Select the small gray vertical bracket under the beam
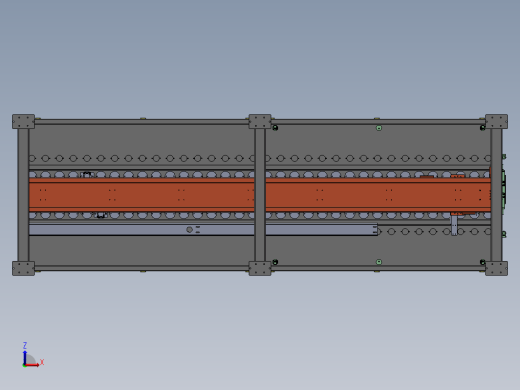The height and width of the screenshot is (390, 520). click(x=454, y=225)
